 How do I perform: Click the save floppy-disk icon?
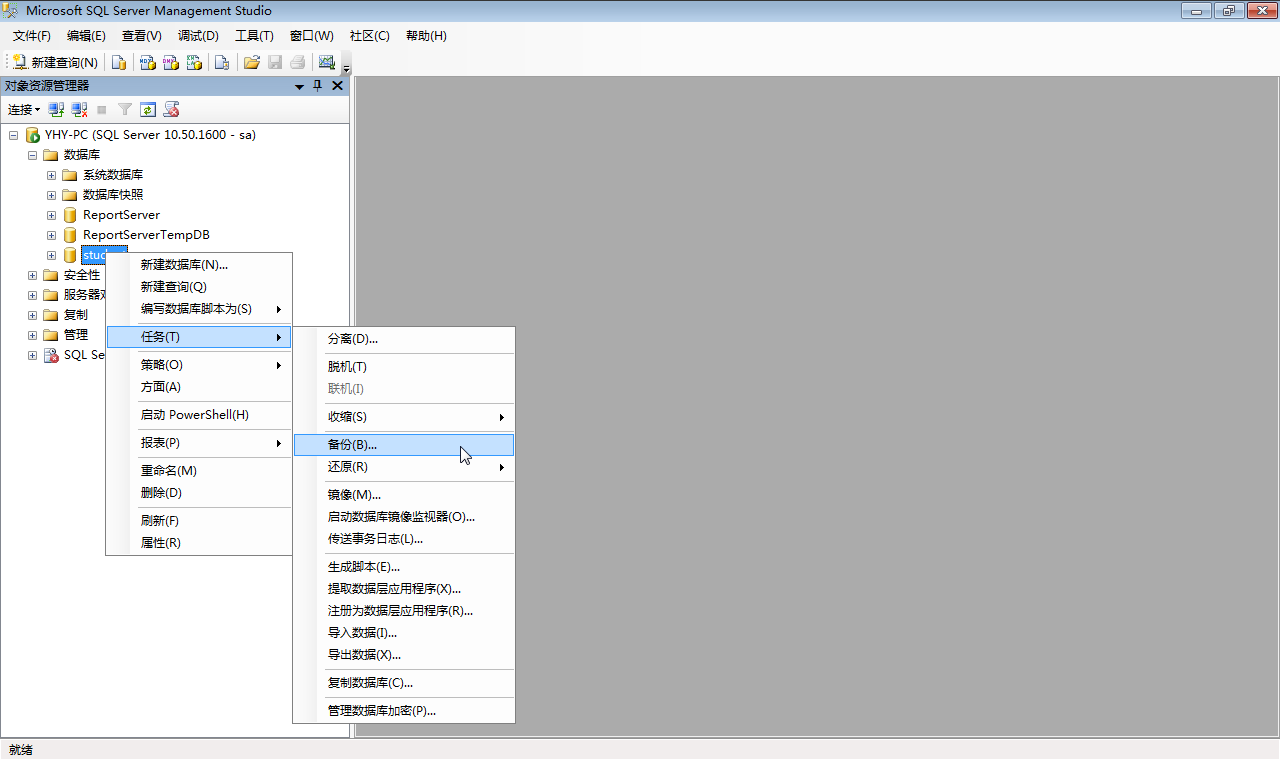click(x=275, y=62)
